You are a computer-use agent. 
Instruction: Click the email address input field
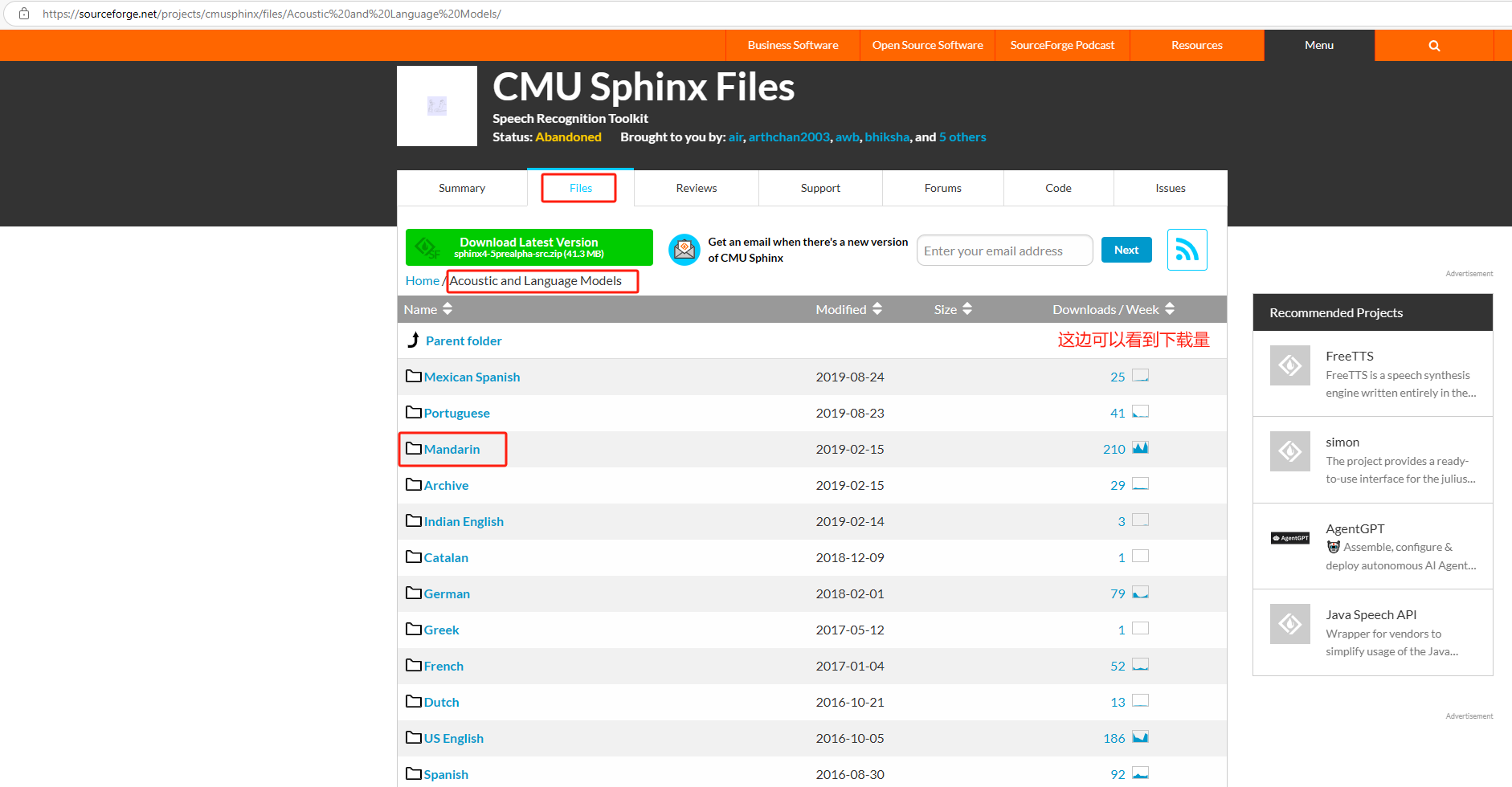point(1004,251)
